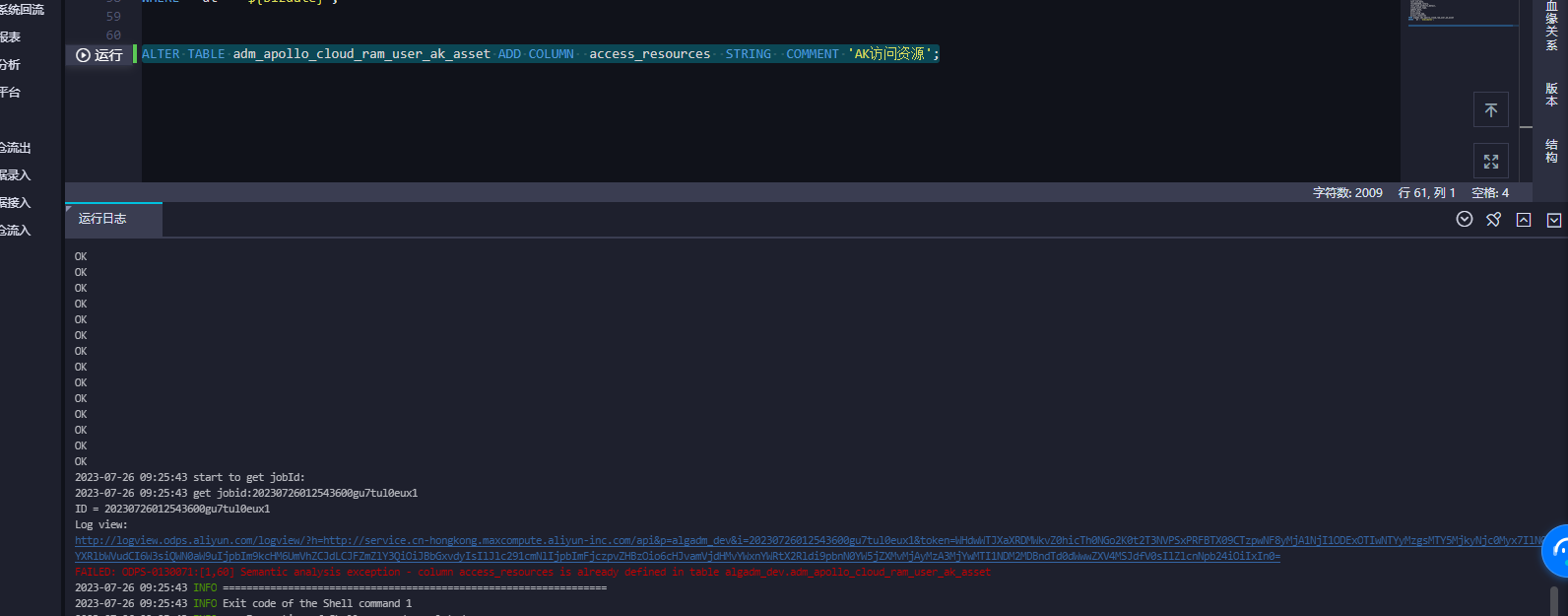The height and width of the screenshot is (616, 1568).
Task: Run the statement with 运行 button
Action: pos(99,55)
